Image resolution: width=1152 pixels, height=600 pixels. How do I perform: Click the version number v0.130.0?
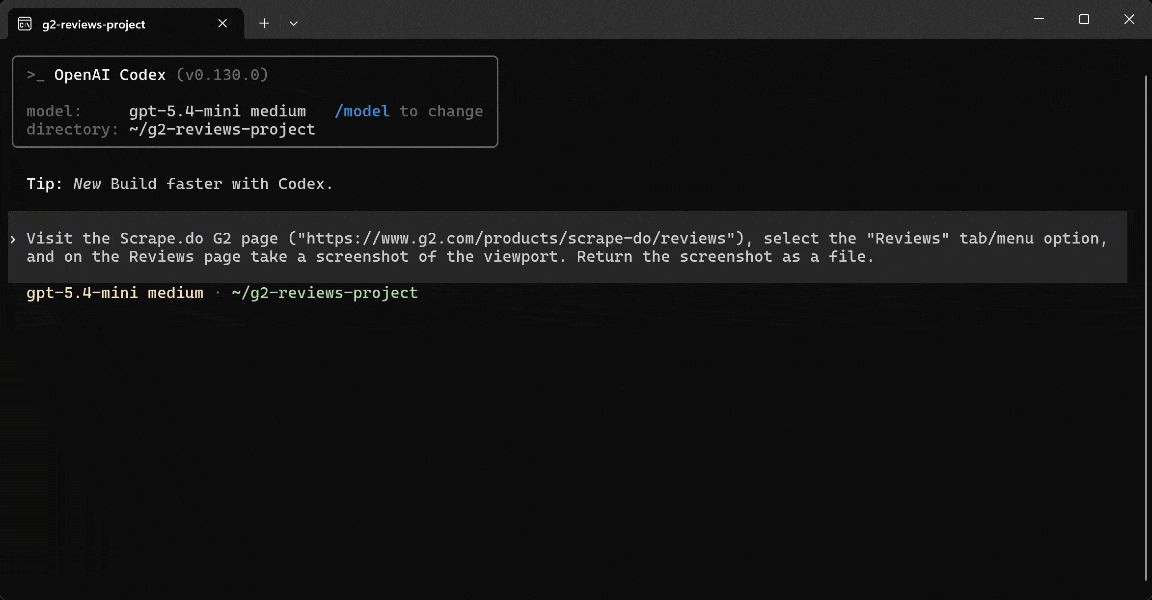[x=223, y=75]
